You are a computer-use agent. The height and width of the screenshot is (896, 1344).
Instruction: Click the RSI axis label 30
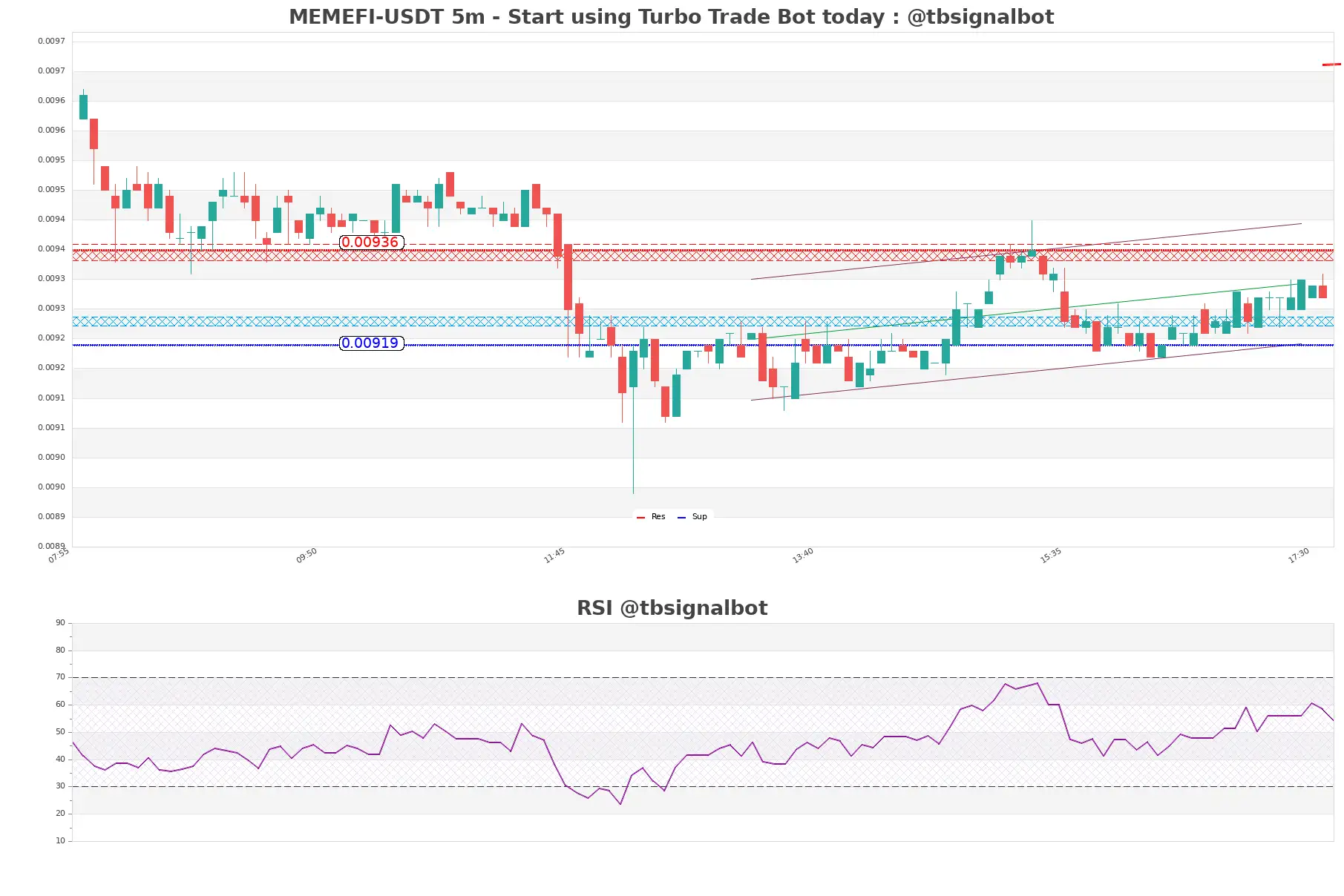pos(60,786)
